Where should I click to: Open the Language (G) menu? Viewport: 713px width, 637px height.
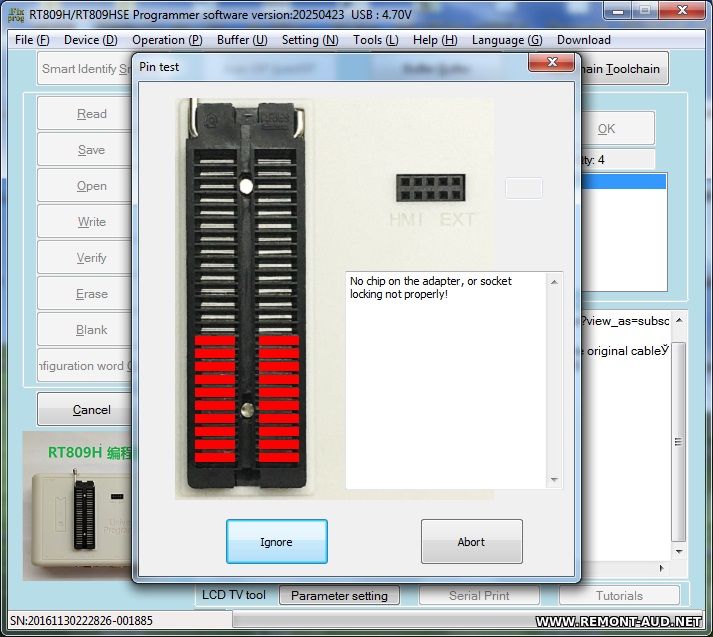[x=507, y=40]
